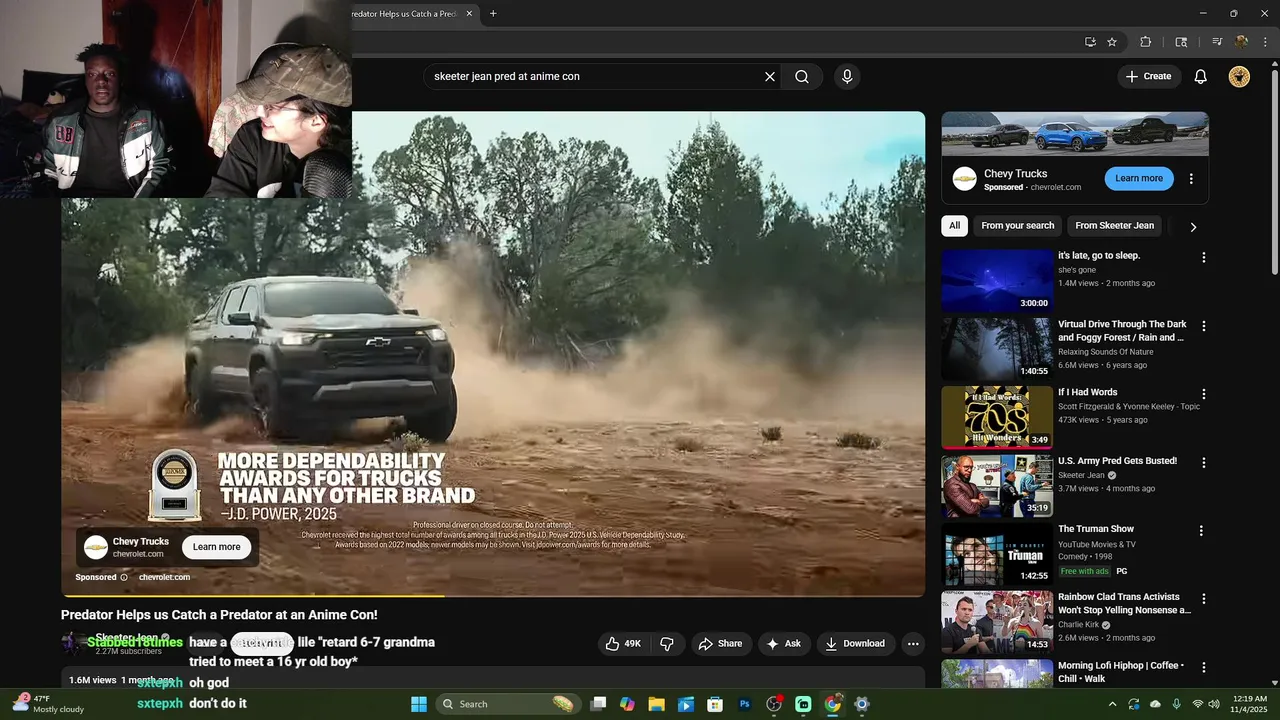Open new browser tab

click(493, 14)
